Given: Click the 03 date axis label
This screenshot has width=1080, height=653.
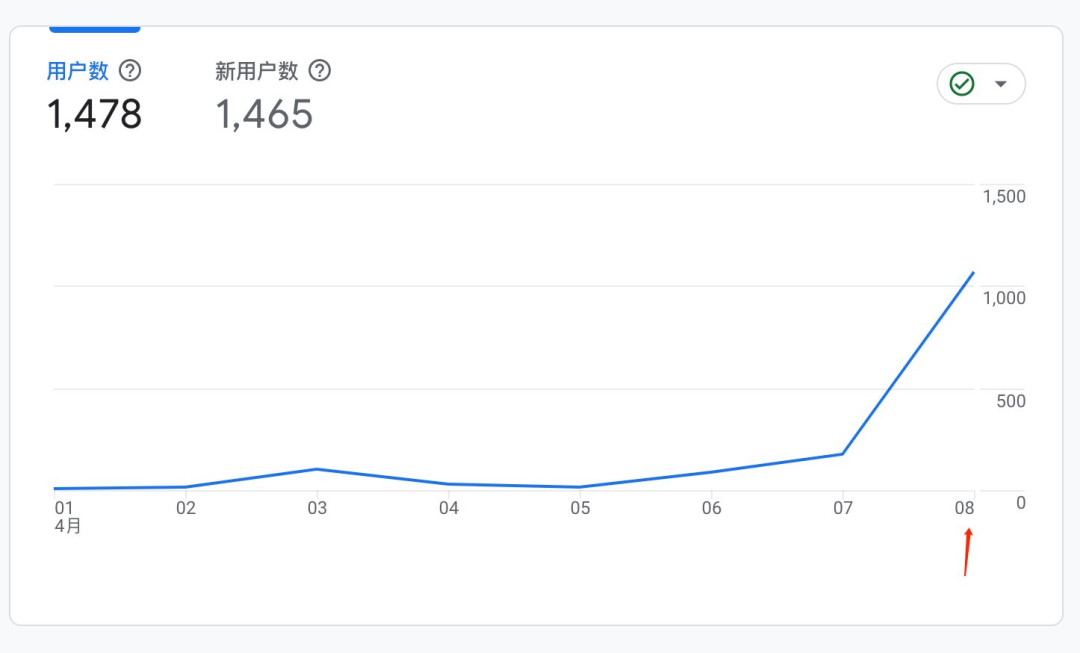Looking at the screenshot, I should [x=317, y=508].
